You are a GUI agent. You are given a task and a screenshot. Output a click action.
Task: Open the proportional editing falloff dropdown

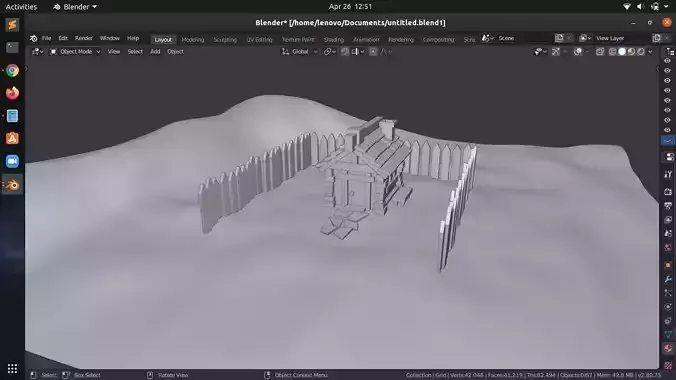pyautogui.click(x=386, y=52)
